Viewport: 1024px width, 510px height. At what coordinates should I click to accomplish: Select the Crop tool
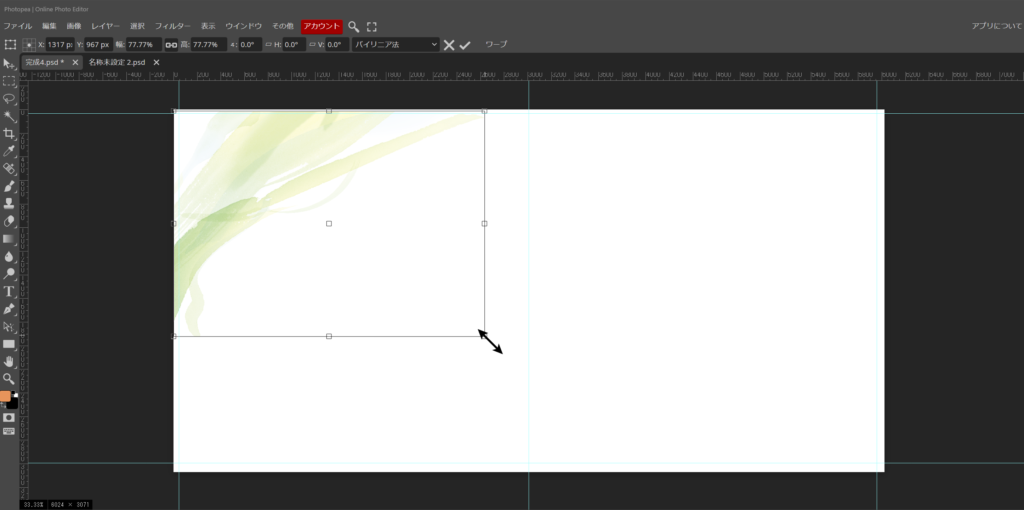point(9,133)
